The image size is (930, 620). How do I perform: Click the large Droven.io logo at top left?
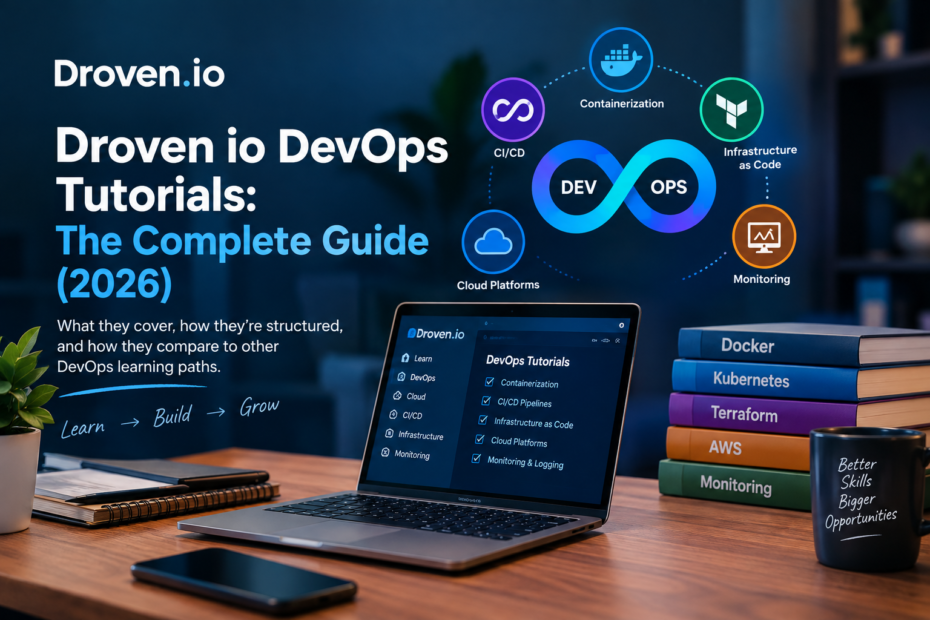pyautogui.click(x=139, y=74)
